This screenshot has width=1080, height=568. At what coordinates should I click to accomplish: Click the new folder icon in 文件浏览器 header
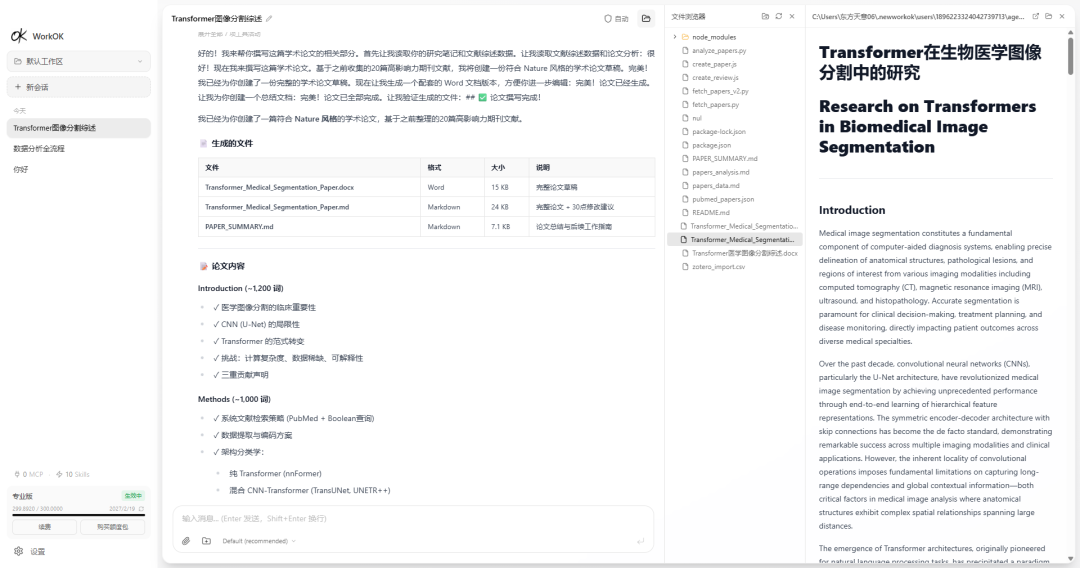[x=765, y=17]
